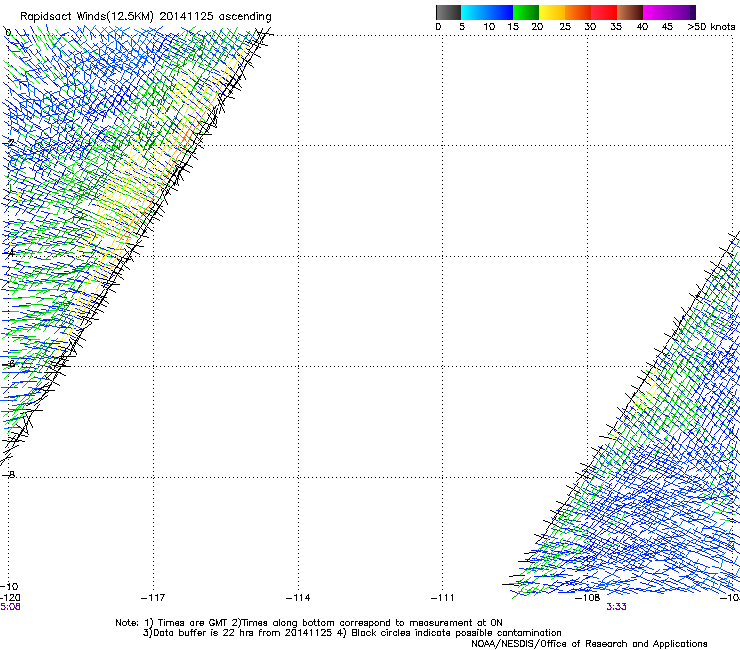
Task: Select the orange 25-30 knots legend segment
Action: click(578, 12)
